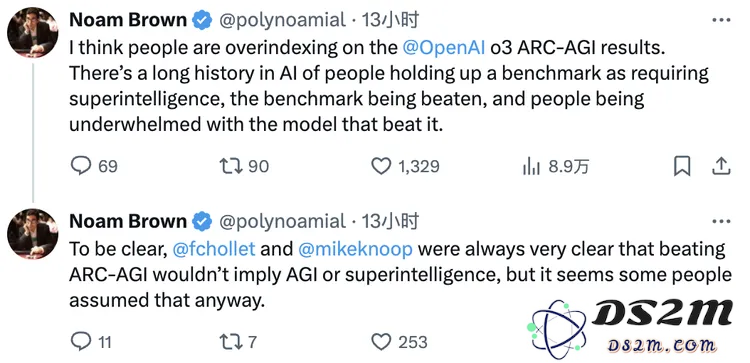750x363 pixels.
Task: Repost the second tweet with 7 retweets
Action: 238,342
